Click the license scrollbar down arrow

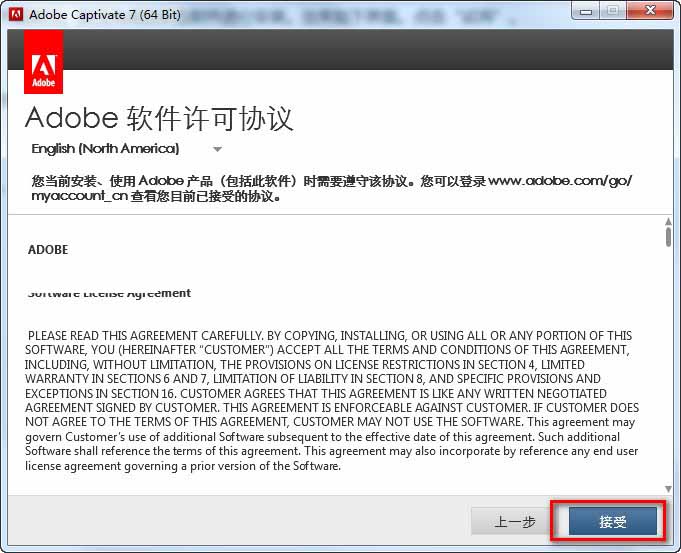pyautogui.click(x=668, y=489)
